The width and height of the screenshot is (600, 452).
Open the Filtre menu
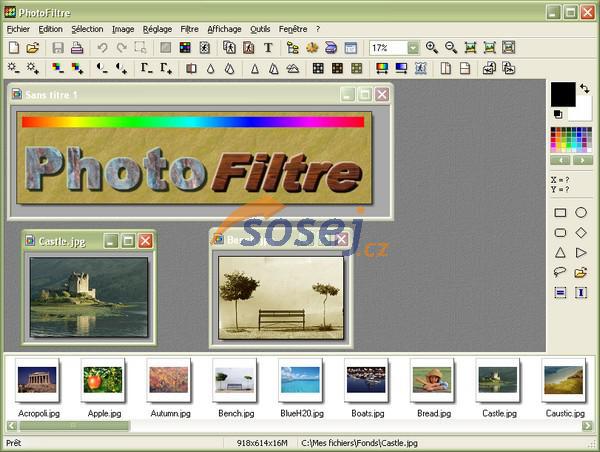(x=189, y=29)
